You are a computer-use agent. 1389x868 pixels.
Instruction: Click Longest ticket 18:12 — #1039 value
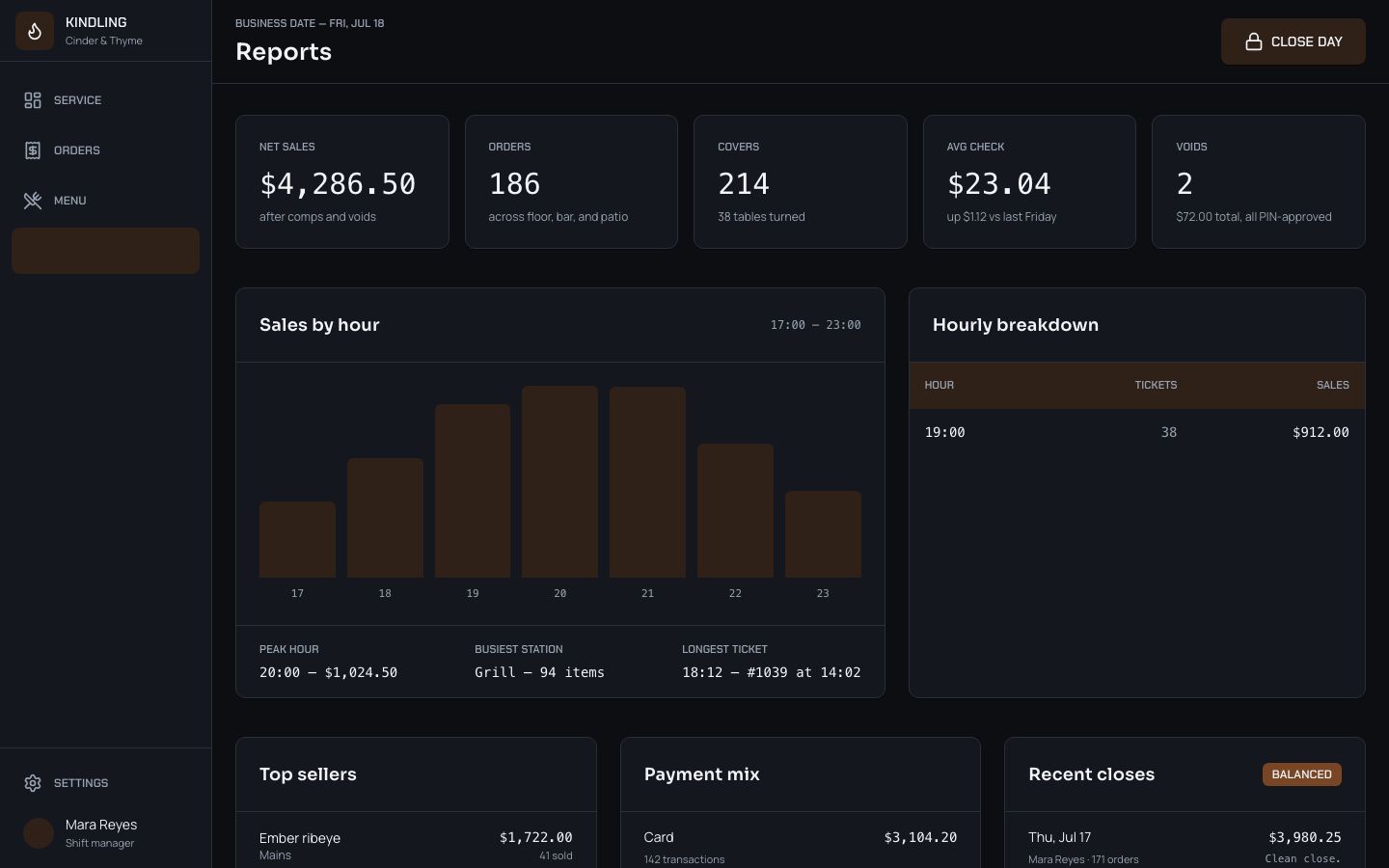(771, 672)
